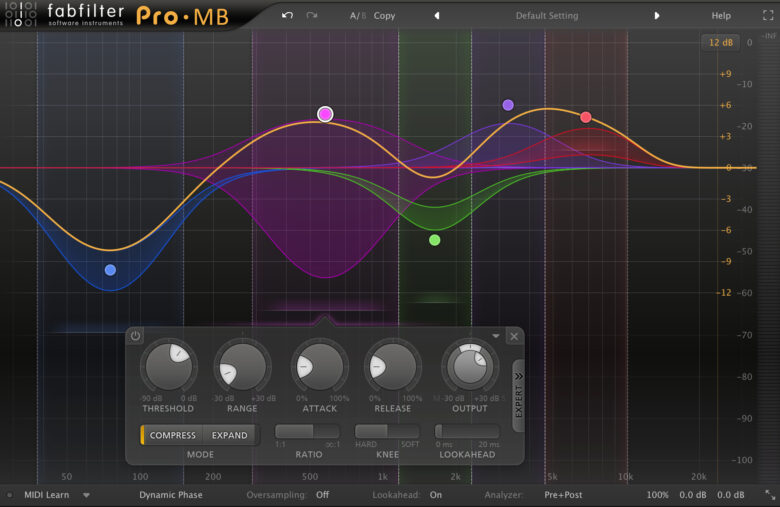
Task: Copy settings with the Copy button
Action: pos(384,16)
